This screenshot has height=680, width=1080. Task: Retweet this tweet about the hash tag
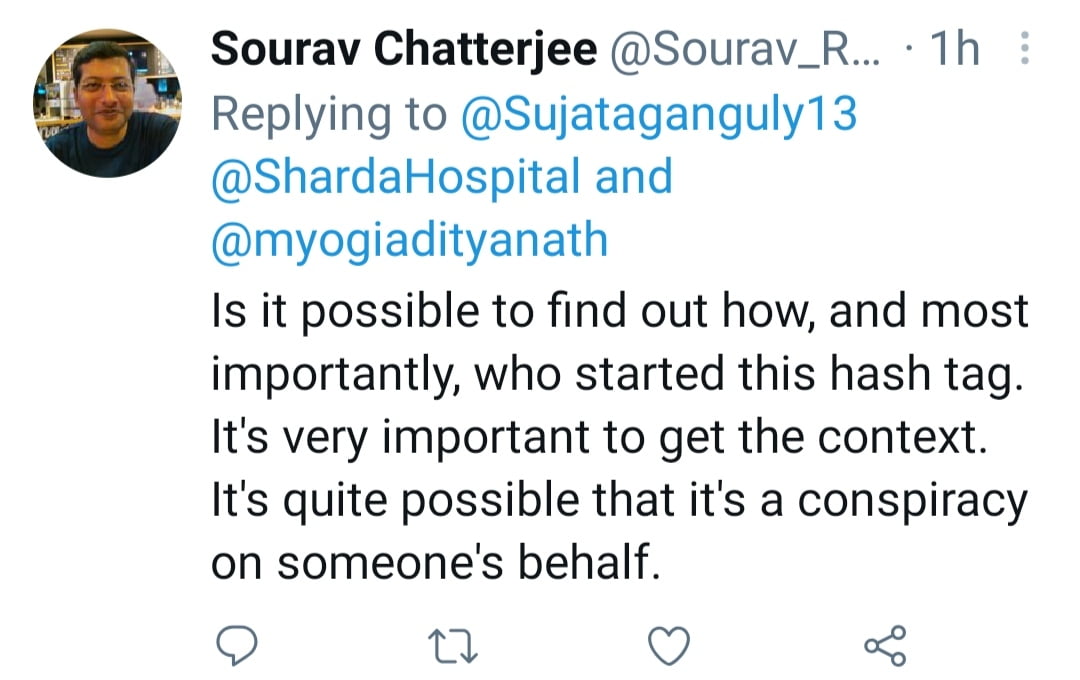(455, 645)
